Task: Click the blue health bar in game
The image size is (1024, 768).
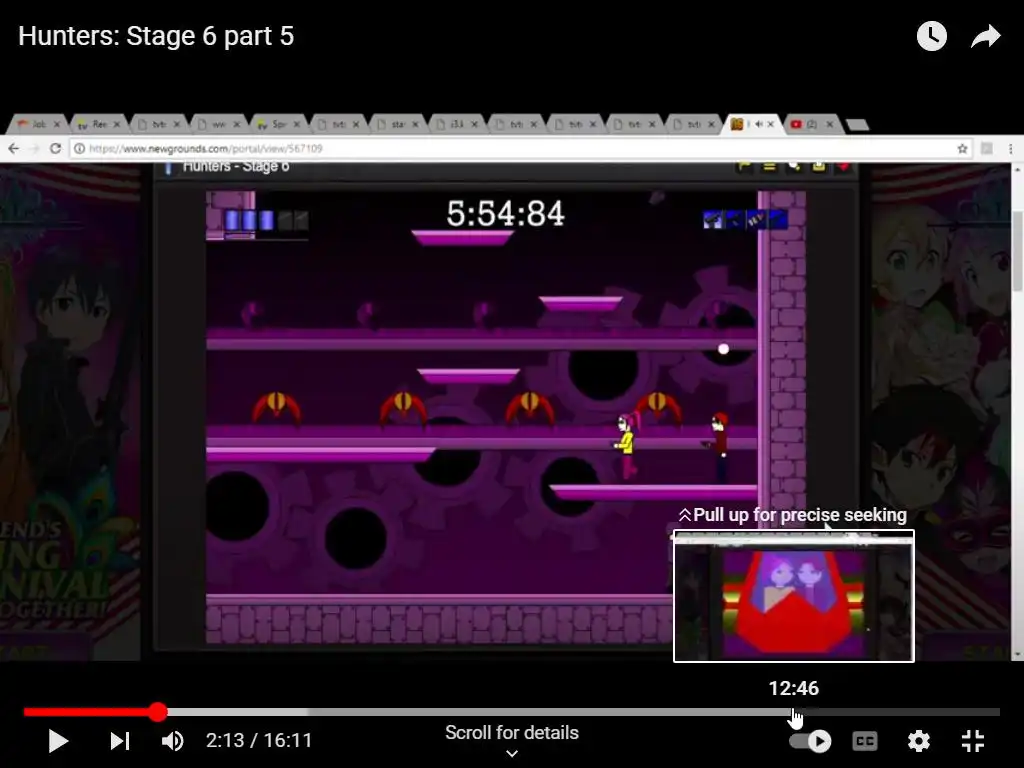Action: [x=266, y=220]
